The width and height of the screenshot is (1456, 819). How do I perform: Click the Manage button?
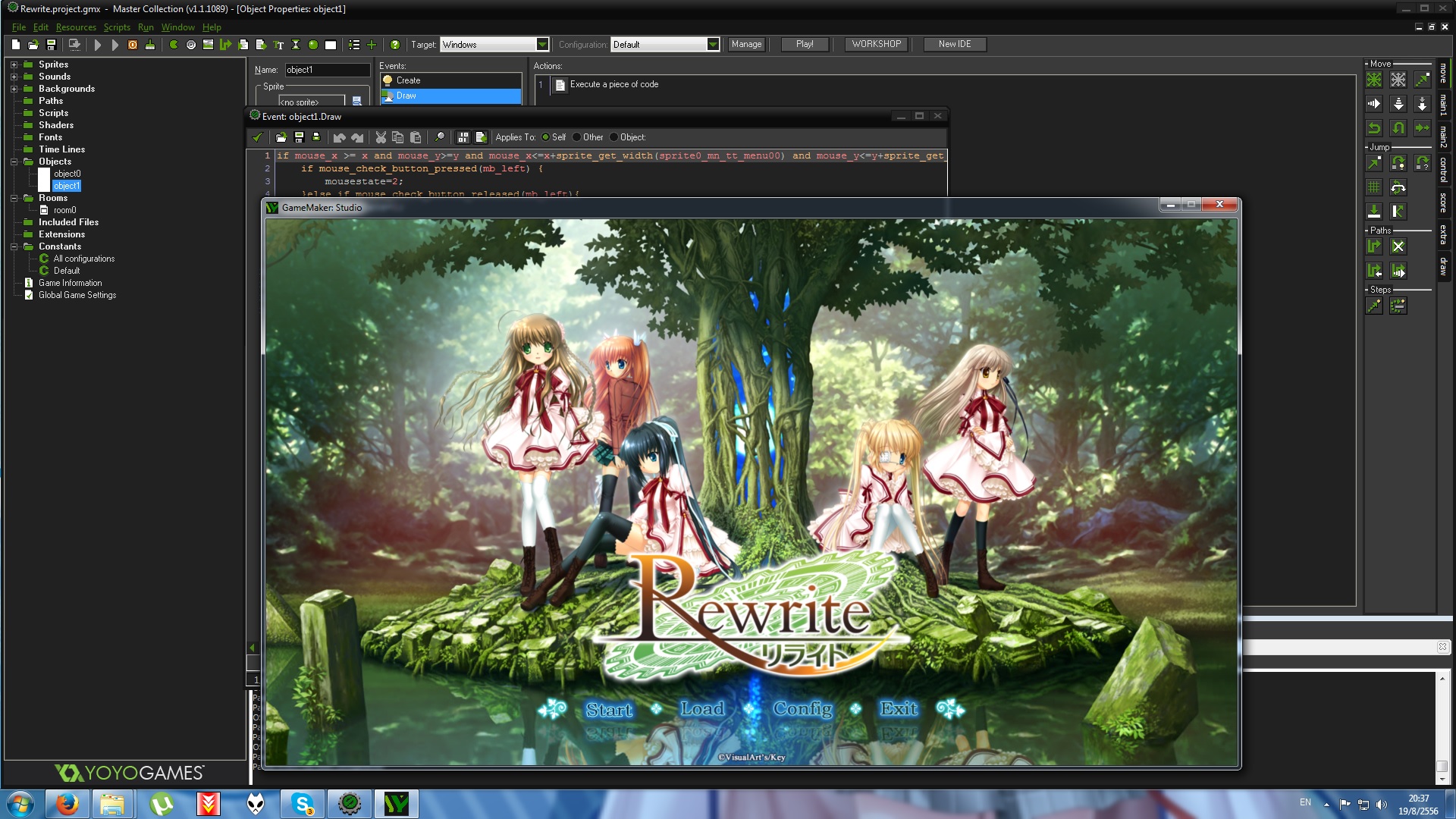(746, 44)
